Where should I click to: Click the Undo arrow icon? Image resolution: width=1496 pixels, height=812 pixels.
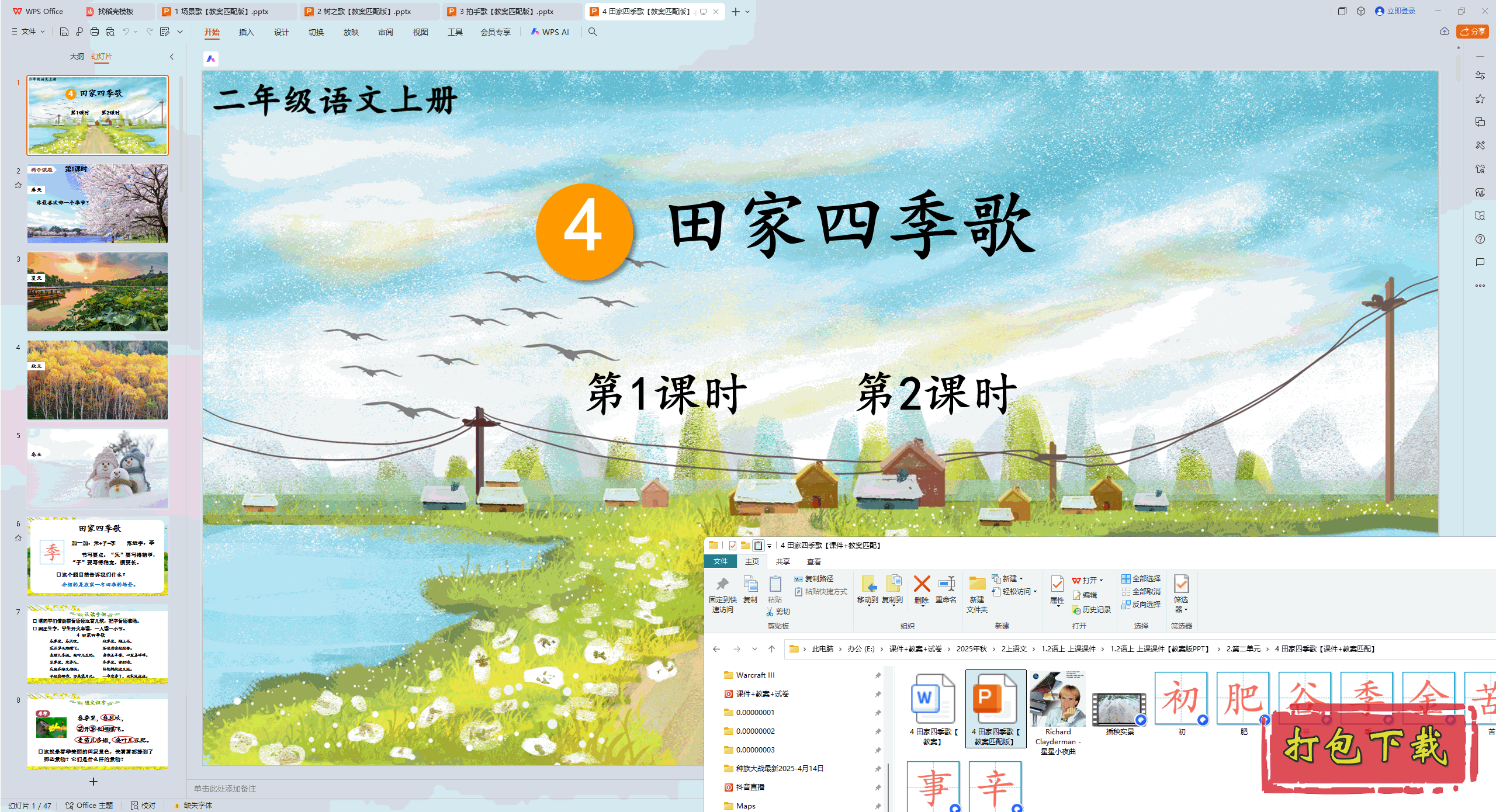[x=126, y=32]
